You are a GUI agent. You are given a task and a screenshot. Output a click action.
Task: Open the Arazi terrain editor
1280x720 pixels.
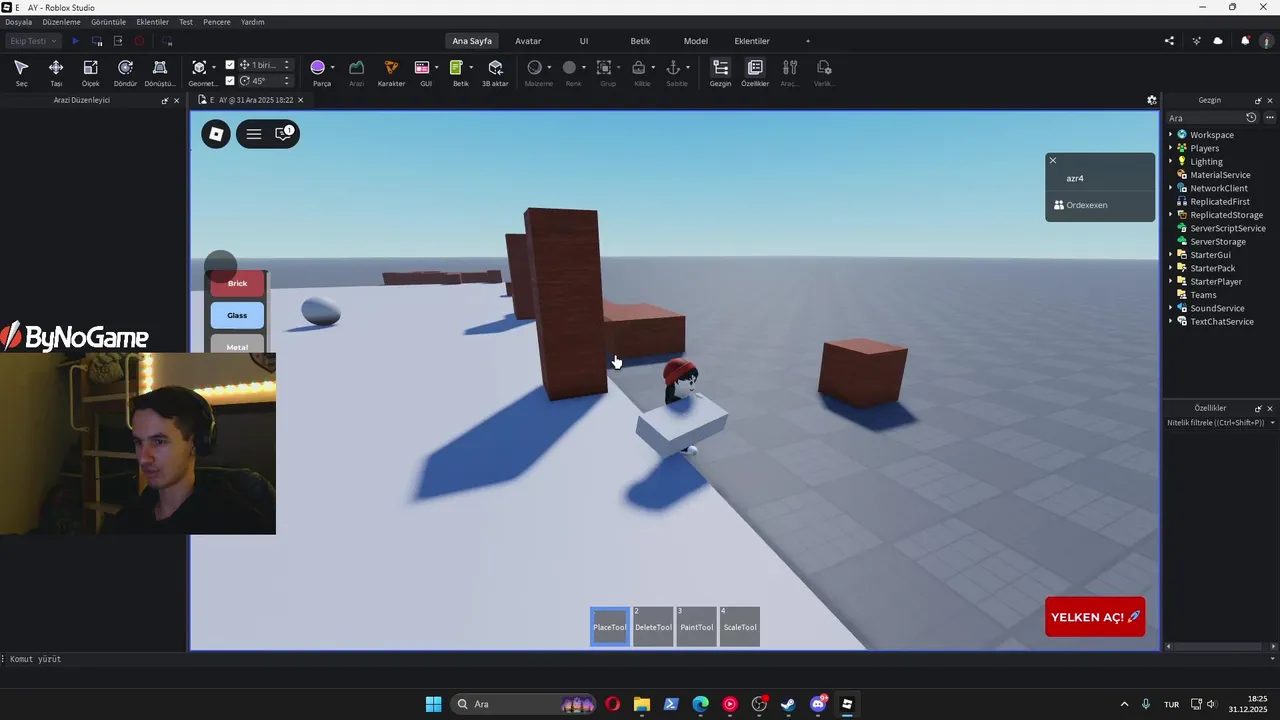point(356,72)
